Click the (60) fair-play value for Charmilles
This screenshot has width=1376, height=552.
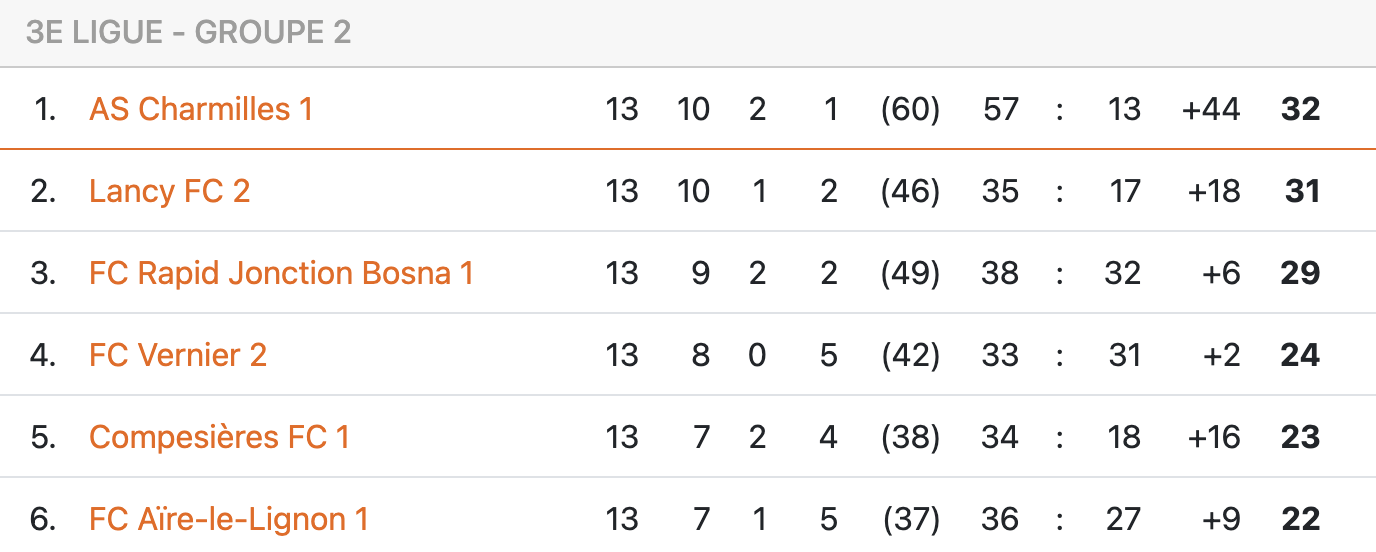click(x=910, y=109)
